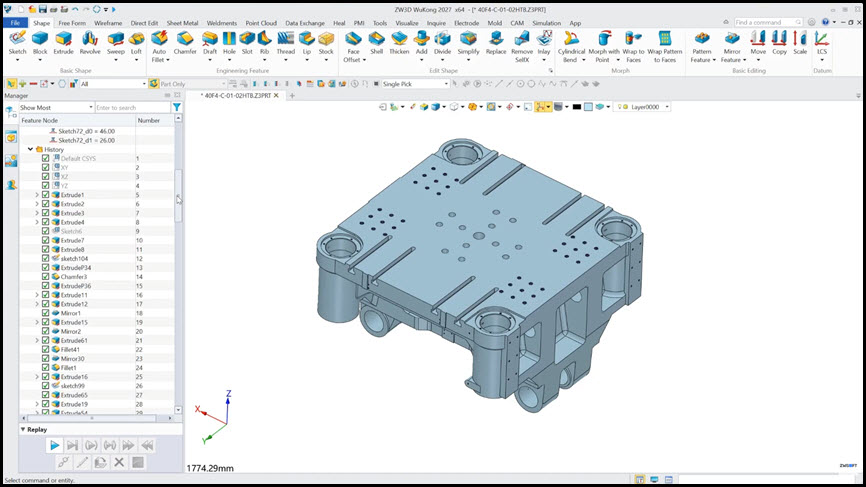Select the Stock tool
This screenshot has height=487, width=866.
click(326, 43)
